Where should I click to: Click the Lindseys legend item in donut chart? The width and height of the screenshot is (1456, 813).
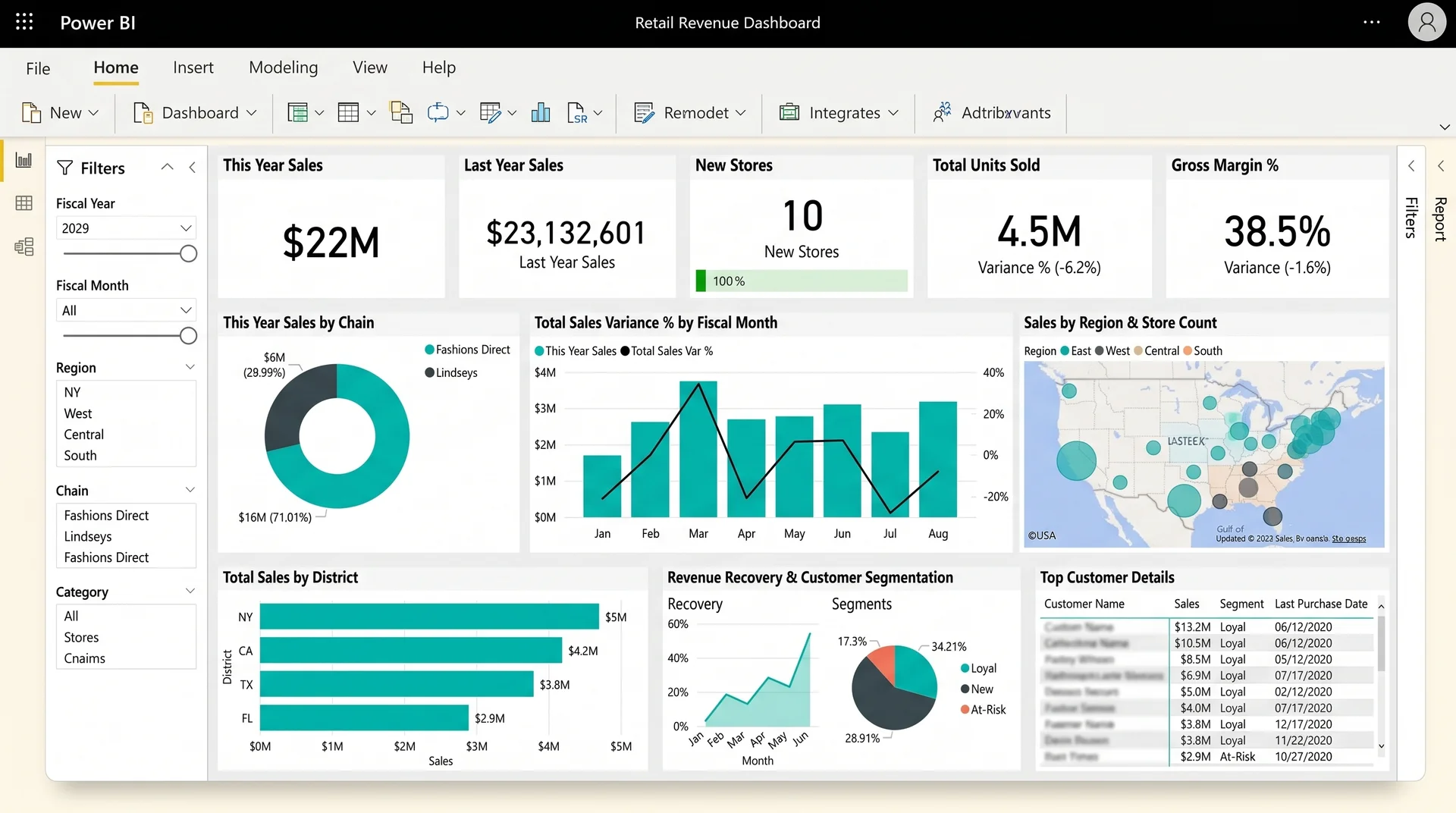pos(451,372)
